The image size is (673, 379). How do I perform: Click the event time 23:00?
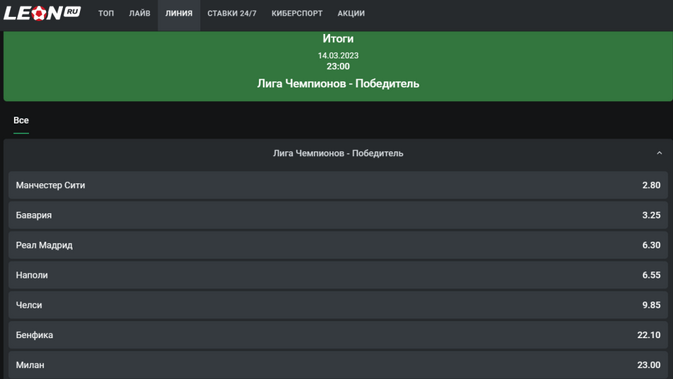pos(338,67)
